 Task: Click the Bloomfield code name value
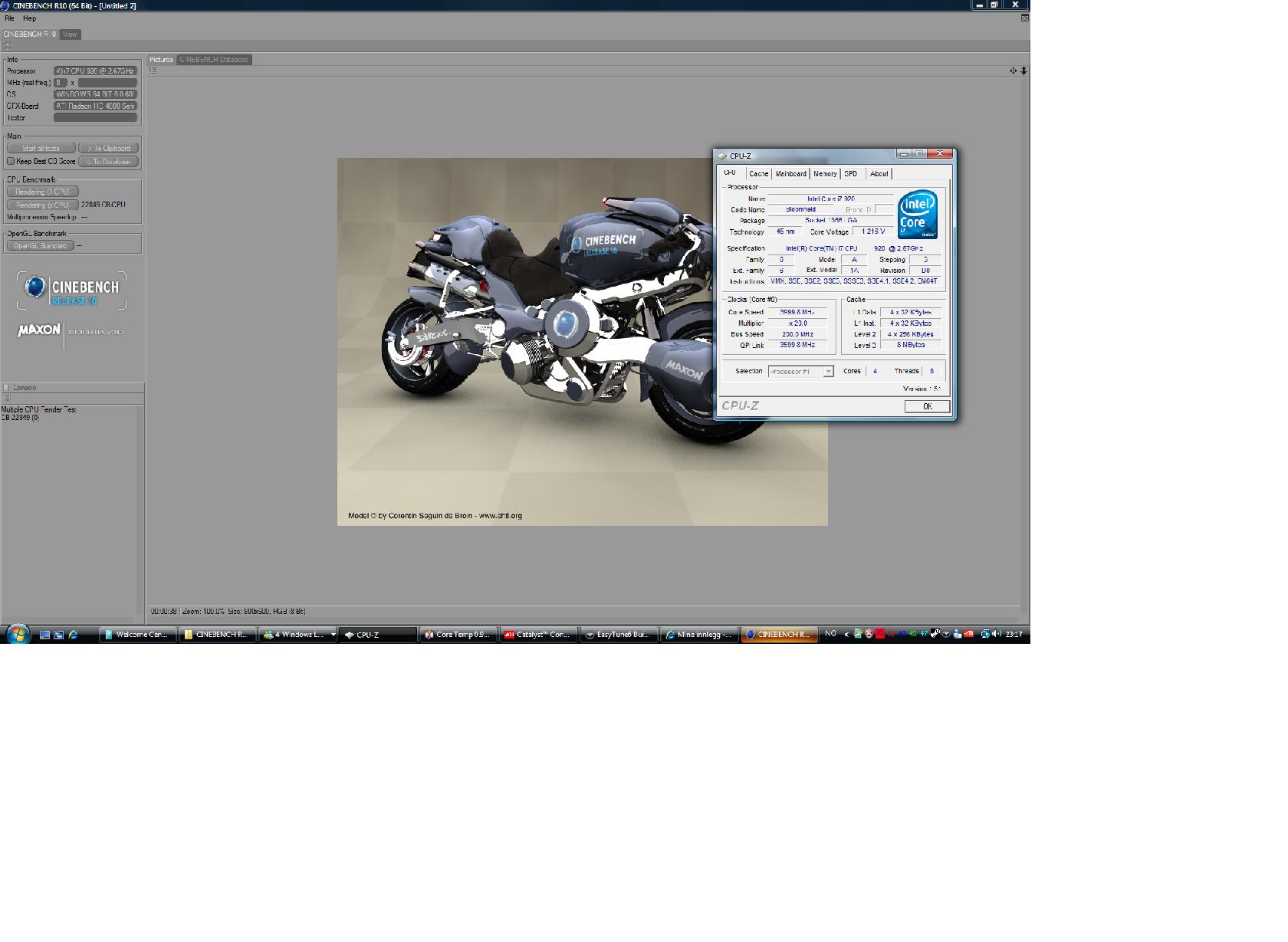click(x=800, y=209)
